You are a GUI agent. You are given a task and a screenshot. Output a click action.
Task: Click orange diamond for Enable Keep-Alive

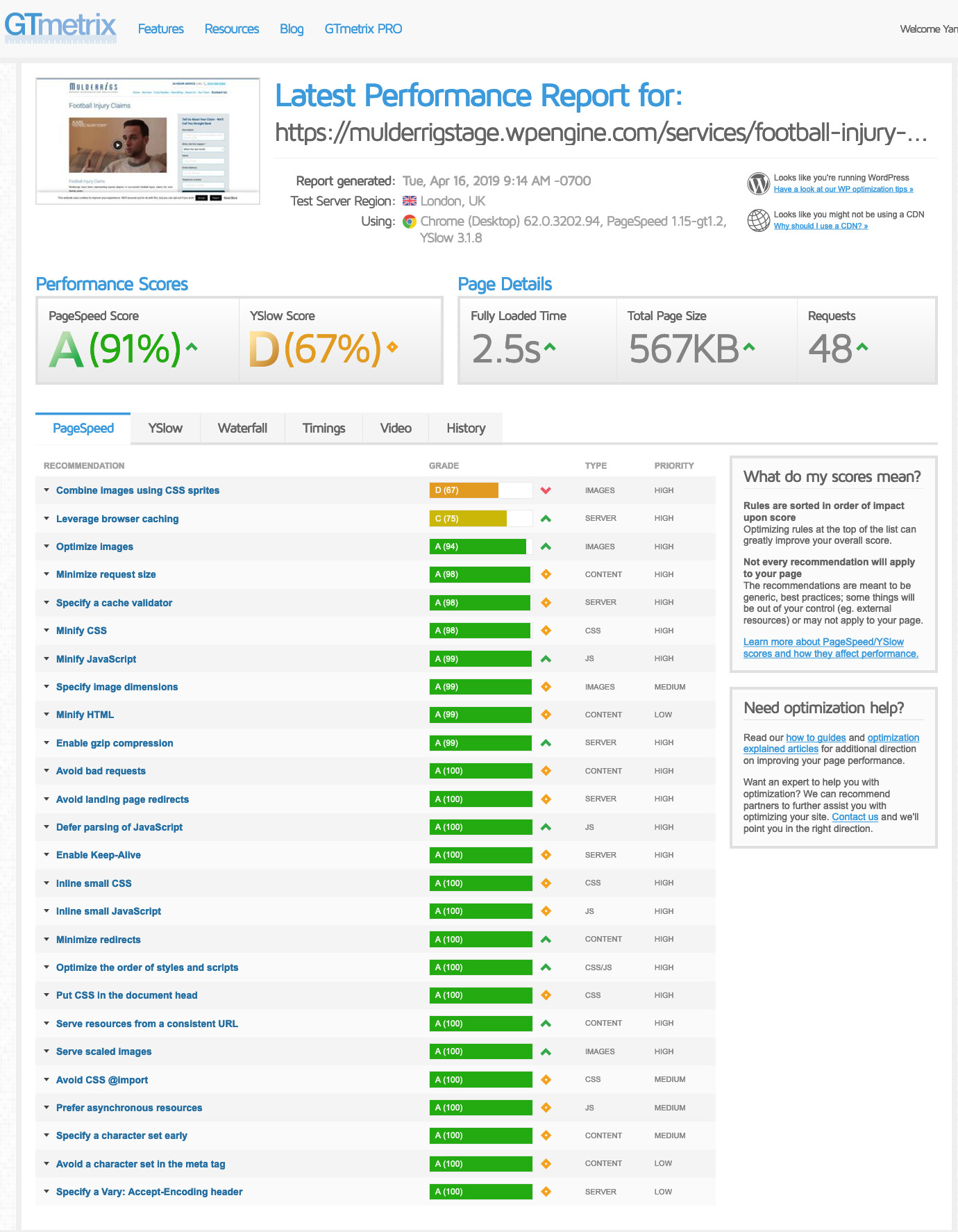[546, 855]
